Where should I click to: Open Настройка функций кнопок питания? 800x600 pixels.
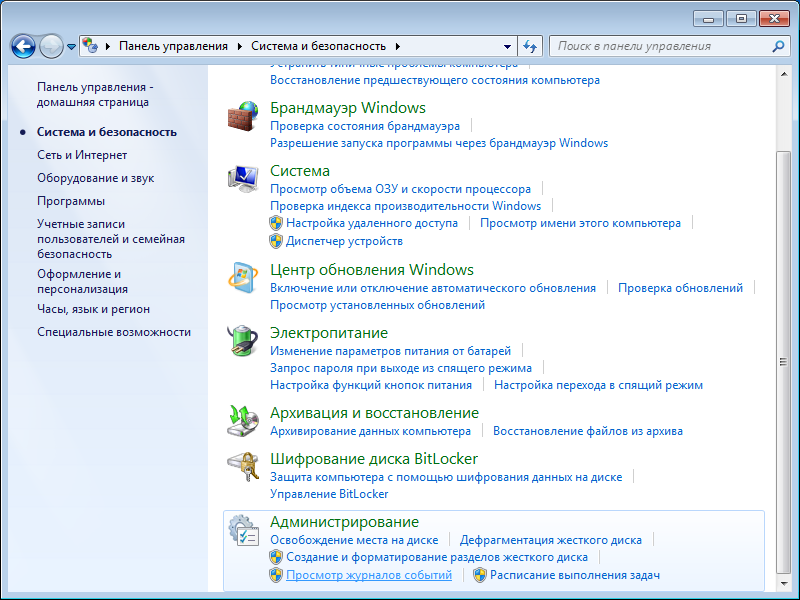(370, 385)
